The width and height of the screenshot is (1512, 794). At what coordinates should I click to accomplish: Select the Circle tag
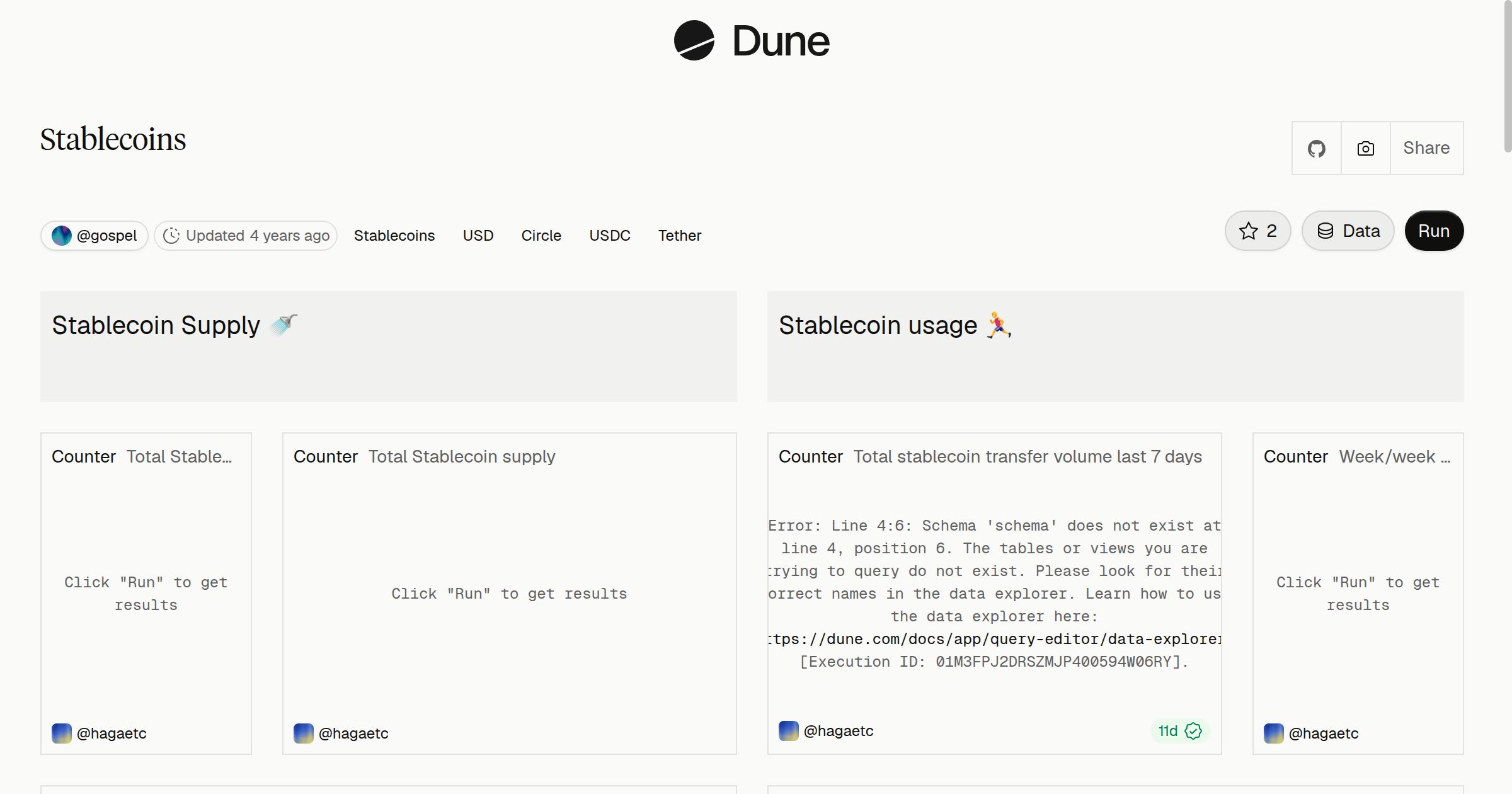pyautogui.click(x=541, y=236)
